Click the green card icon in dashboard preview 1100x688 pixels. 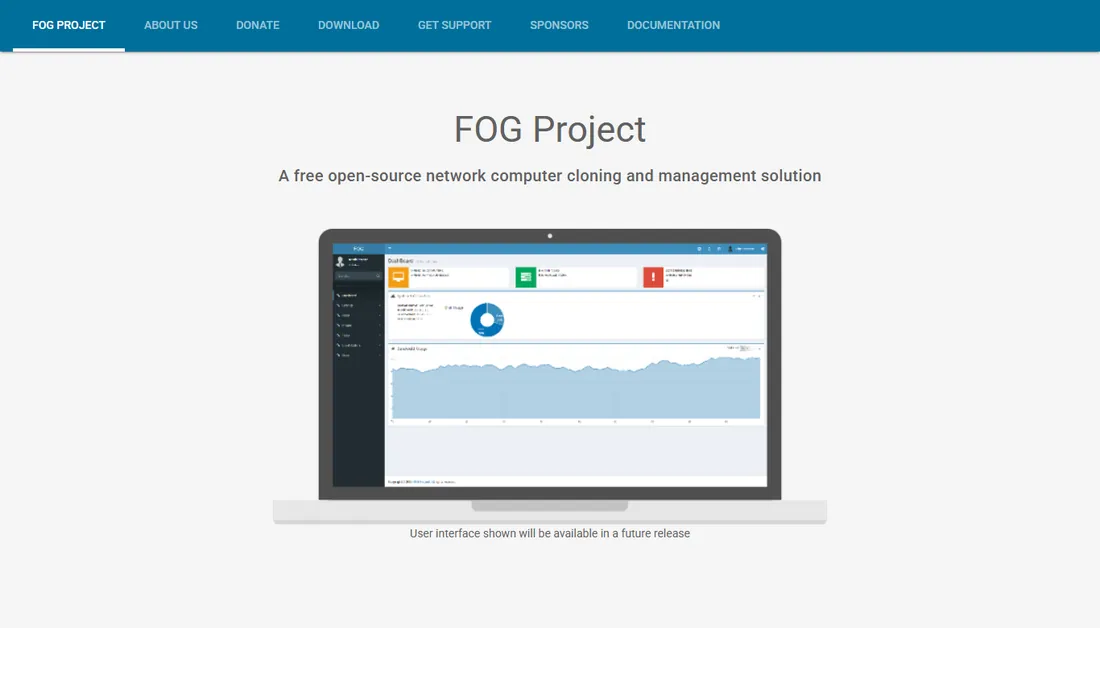(525, 277)
